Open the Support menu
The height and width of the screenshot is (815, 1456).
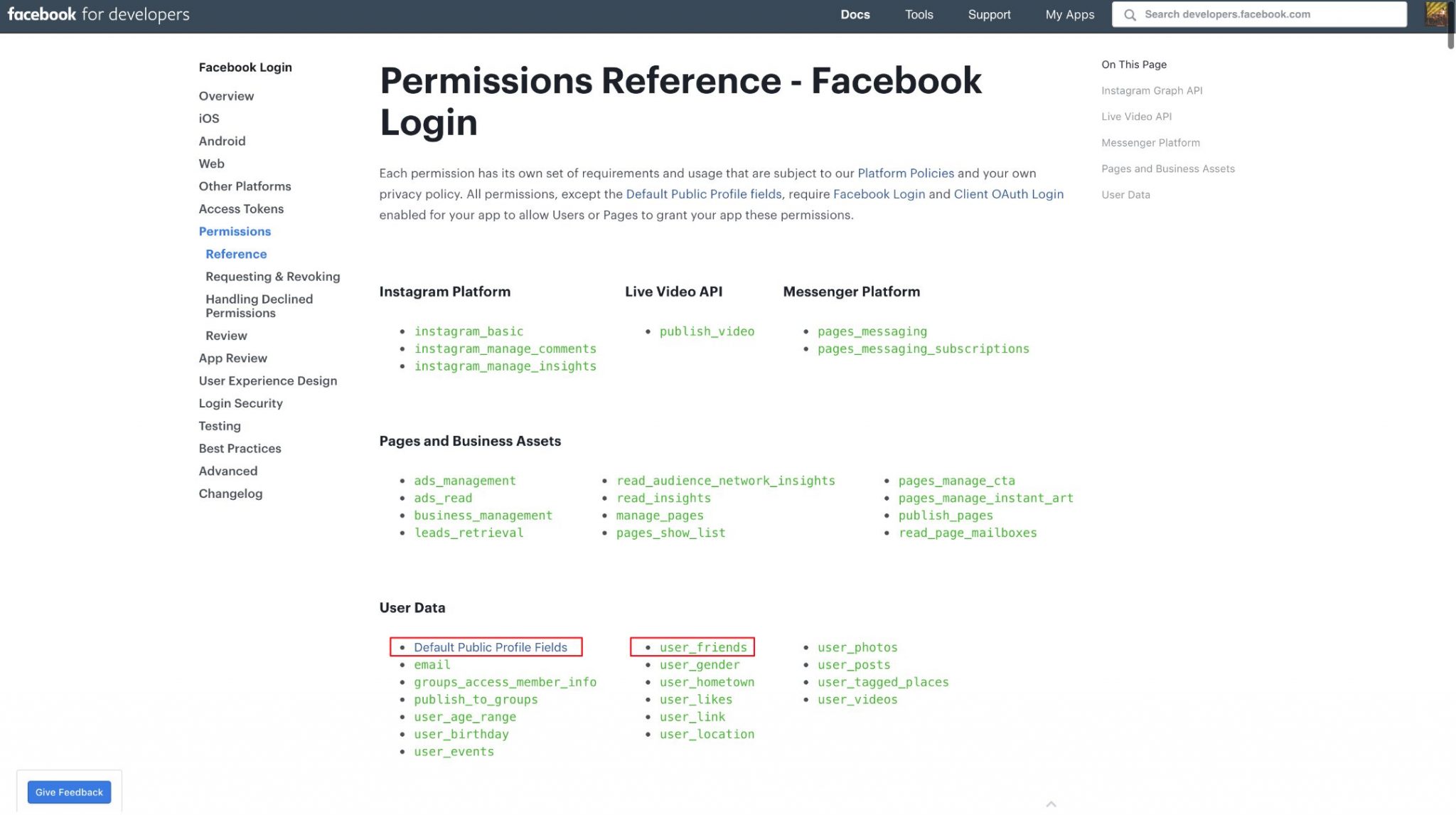[989, 14]
